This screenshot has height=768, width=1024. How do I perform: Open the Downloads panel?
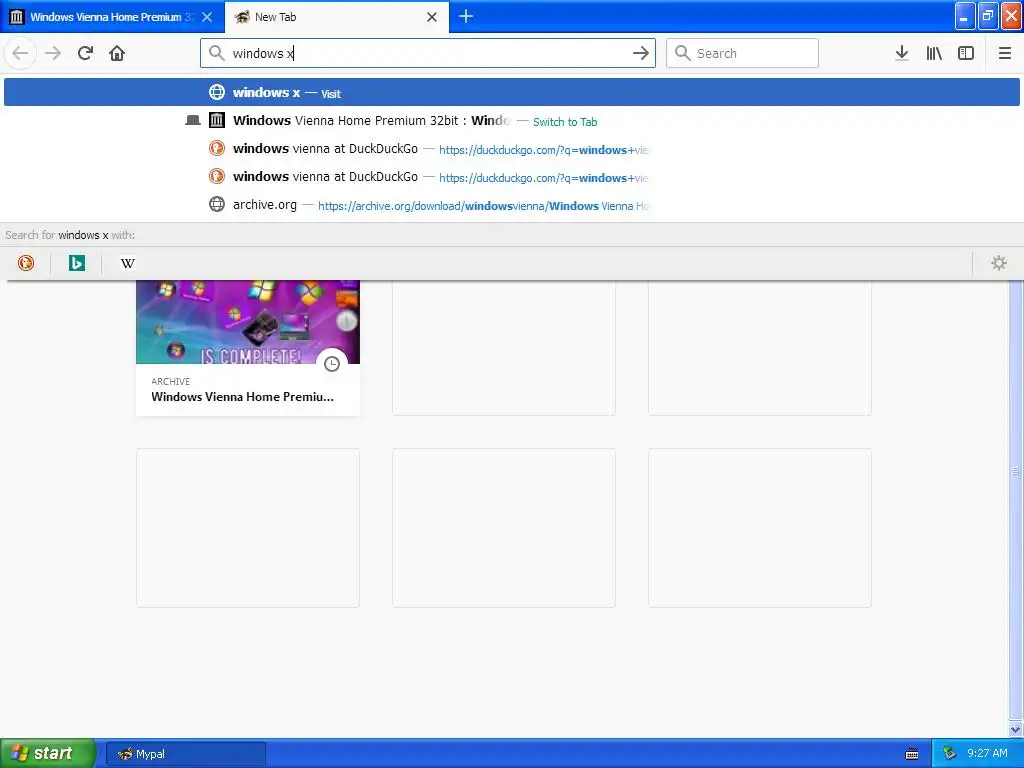[902, 53]
